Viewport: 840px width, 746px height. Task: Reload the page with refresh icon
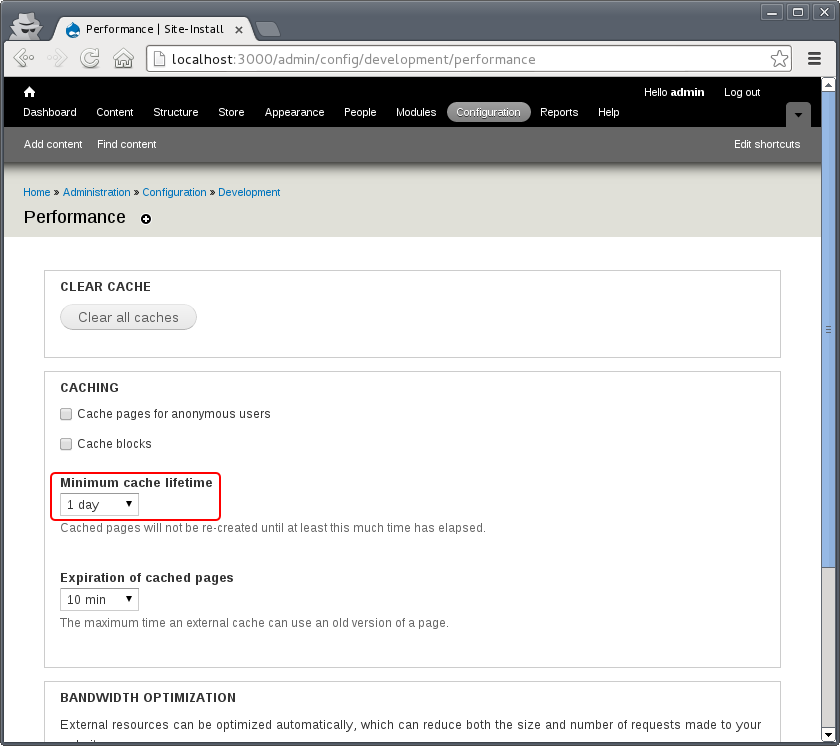89,58
